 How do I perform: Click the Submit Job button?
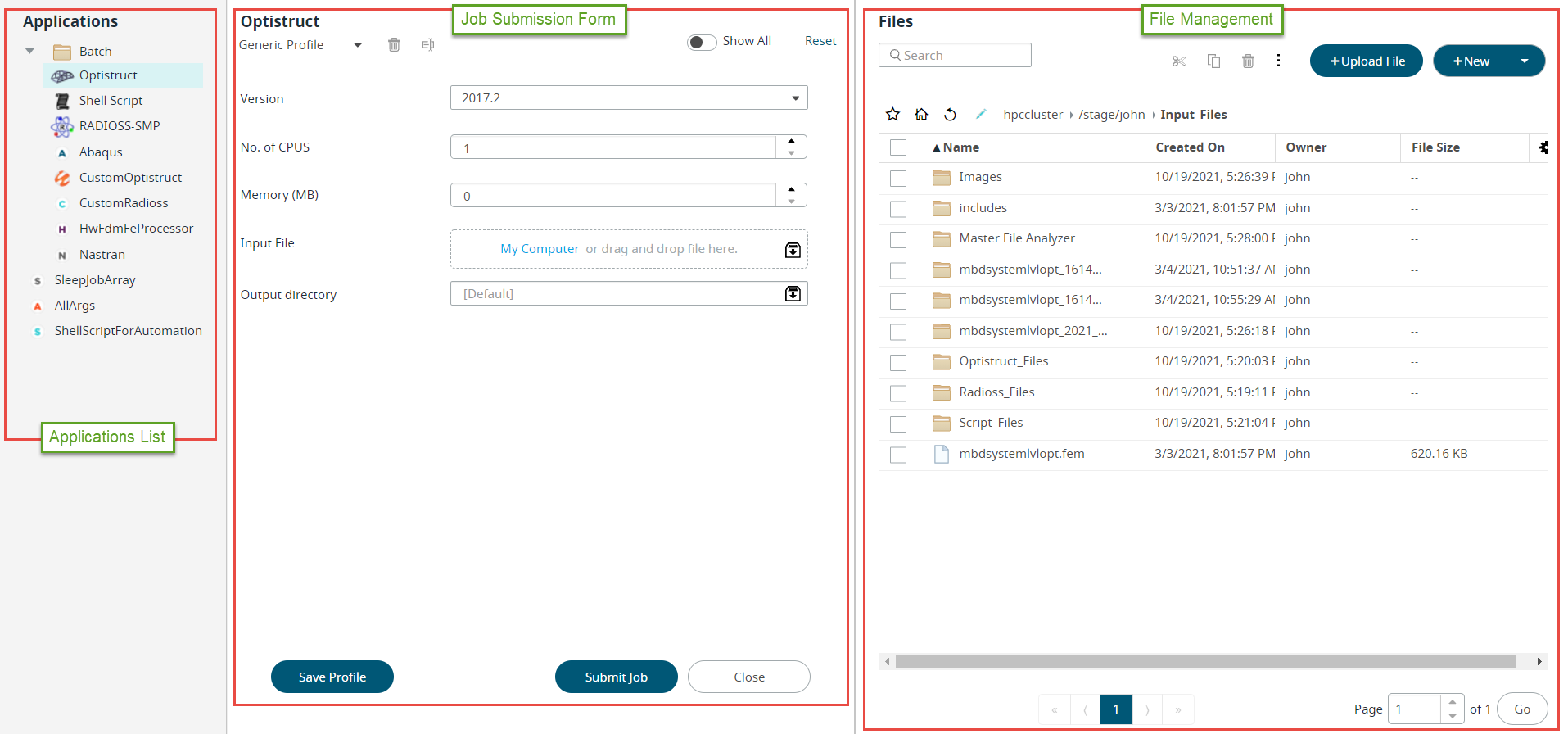click(x=617, y=677)
